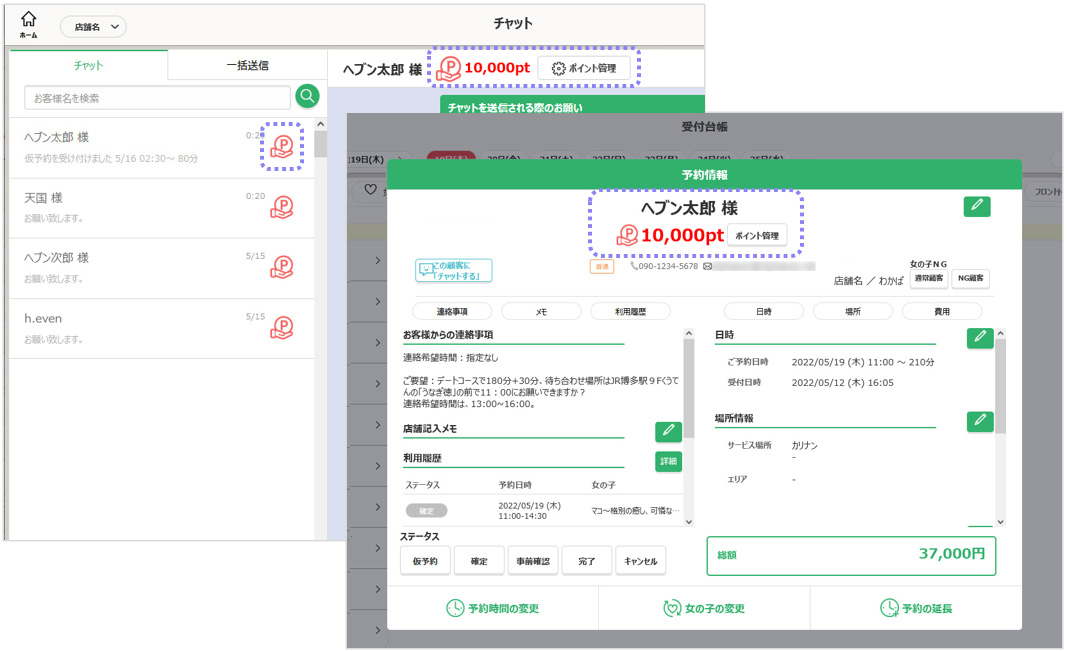This screenshot has width=1068, height=651.
Task: Click the 詳細 button for 利用履歴
Action: [668, 461]
